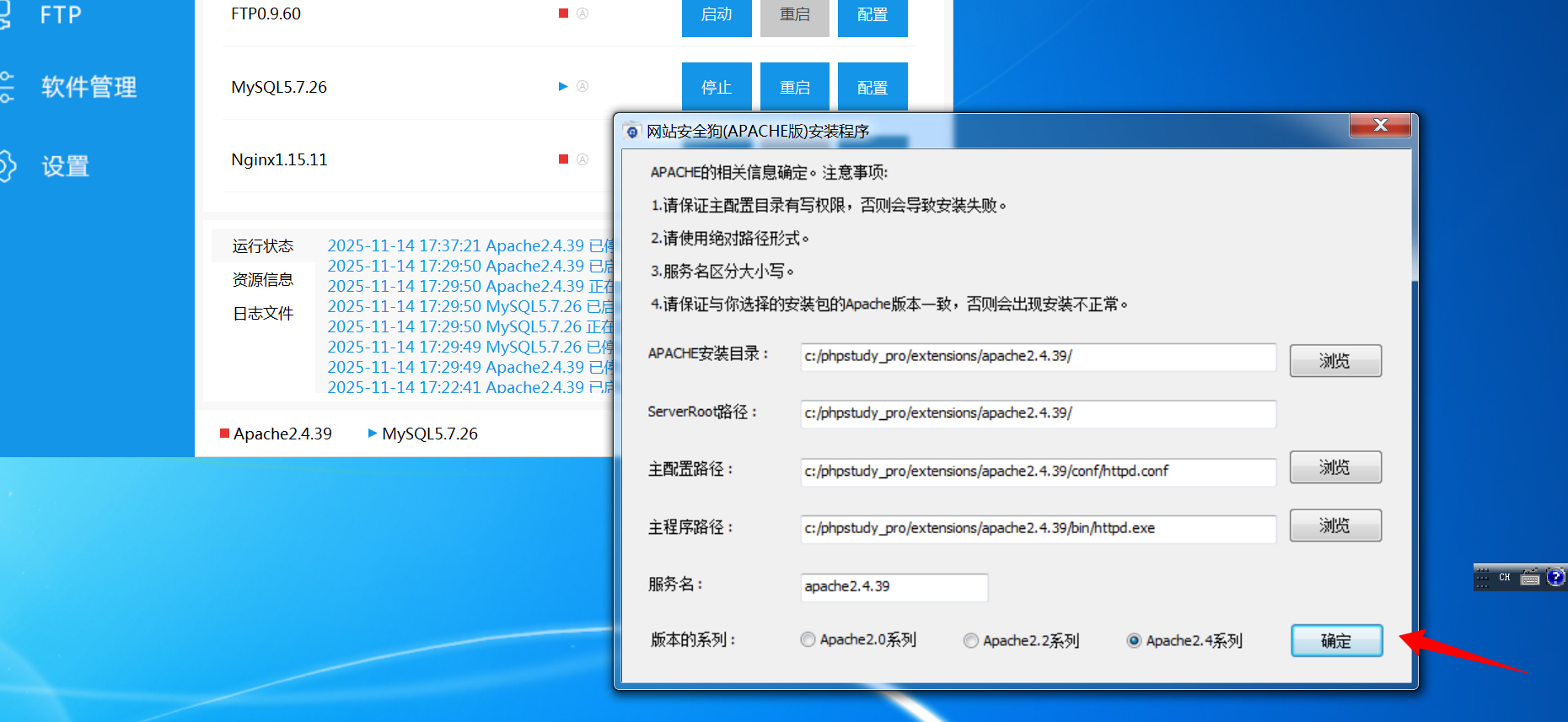Screen dimensions: 1568x722
Task: Click the ServerRoot路径 input field
Action: 1038,413
